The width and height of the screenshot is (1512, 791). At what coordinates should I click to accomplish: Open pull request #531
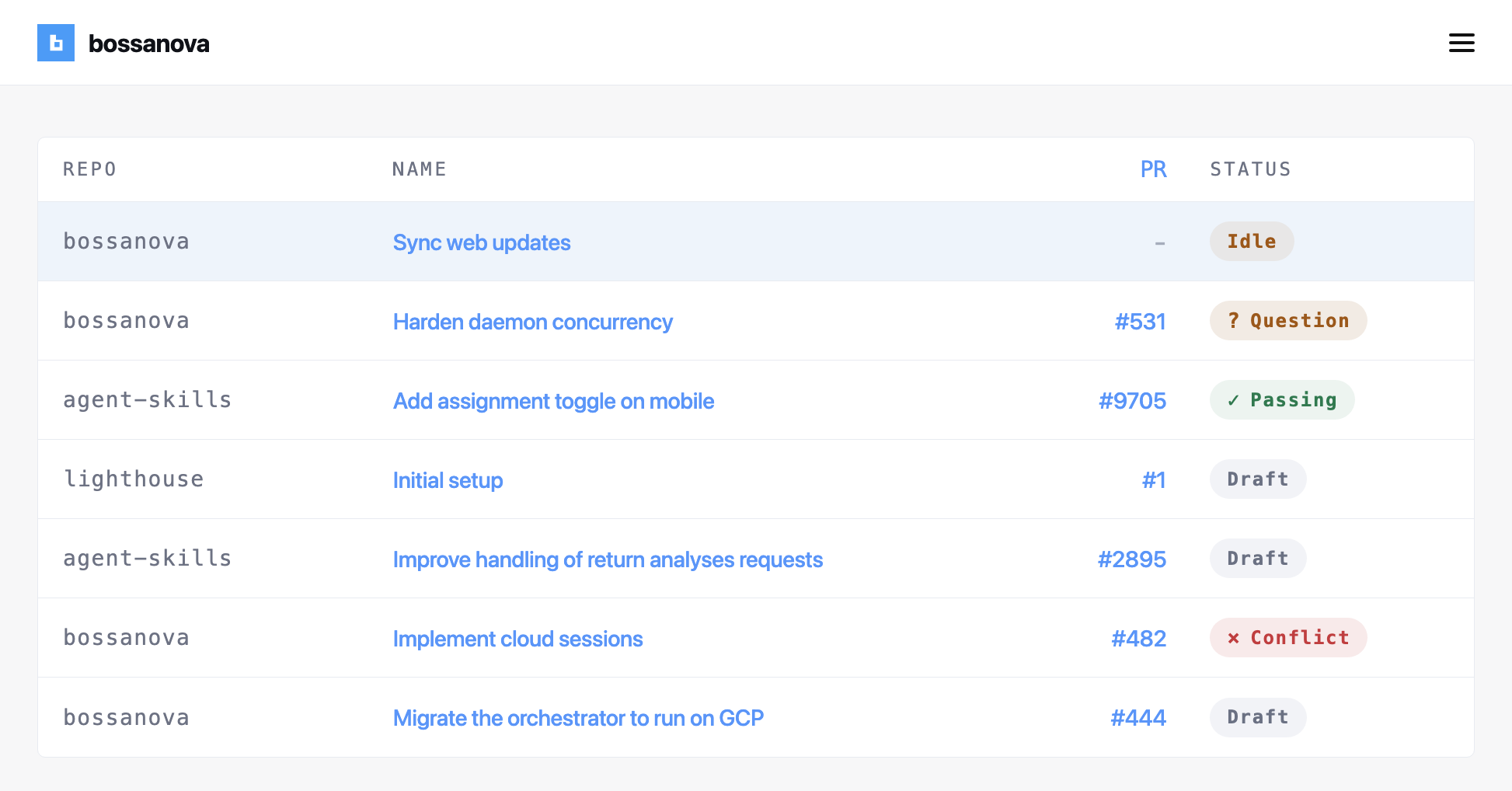(1141, 322)
